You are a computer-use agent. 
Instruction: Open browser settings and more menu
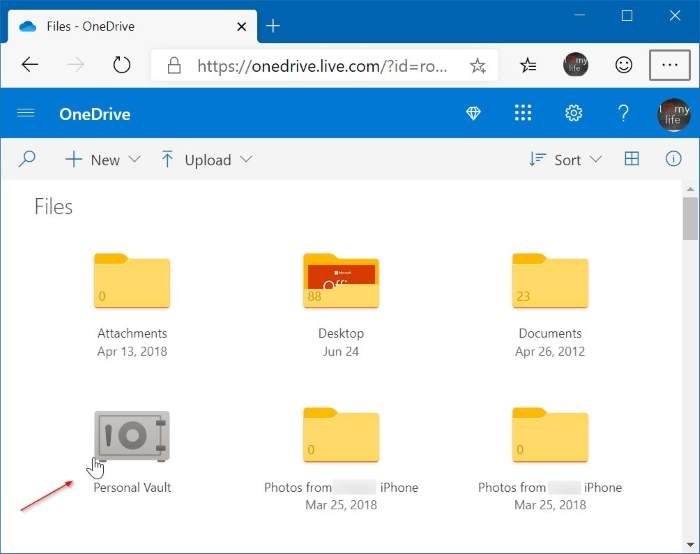point(670,65)
